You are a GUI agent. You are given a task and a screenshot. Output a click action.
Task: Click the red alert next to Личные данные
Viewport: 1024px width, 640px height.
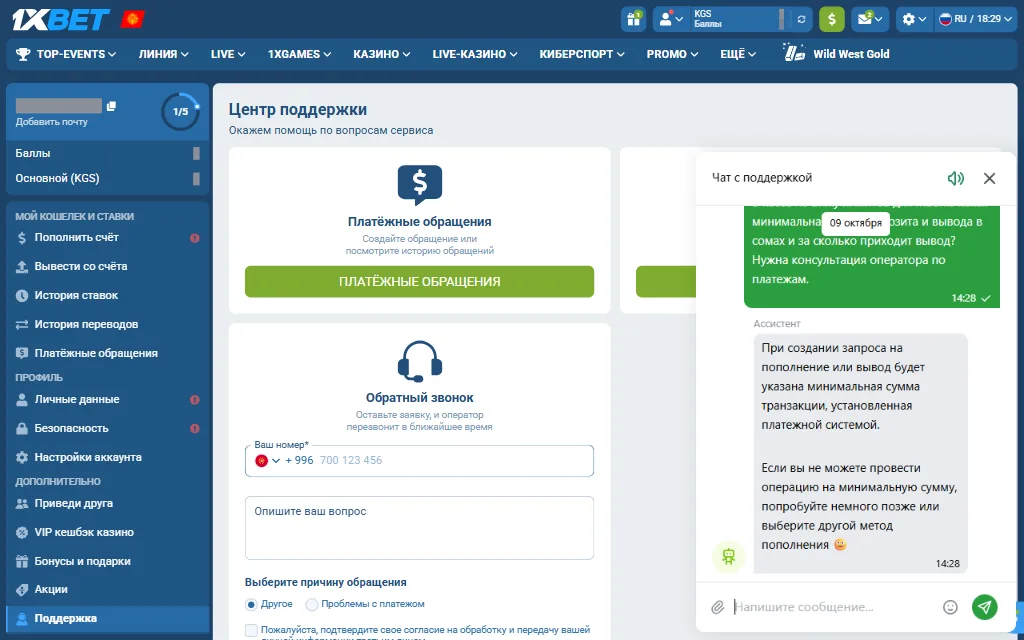[x=195, y=400]
